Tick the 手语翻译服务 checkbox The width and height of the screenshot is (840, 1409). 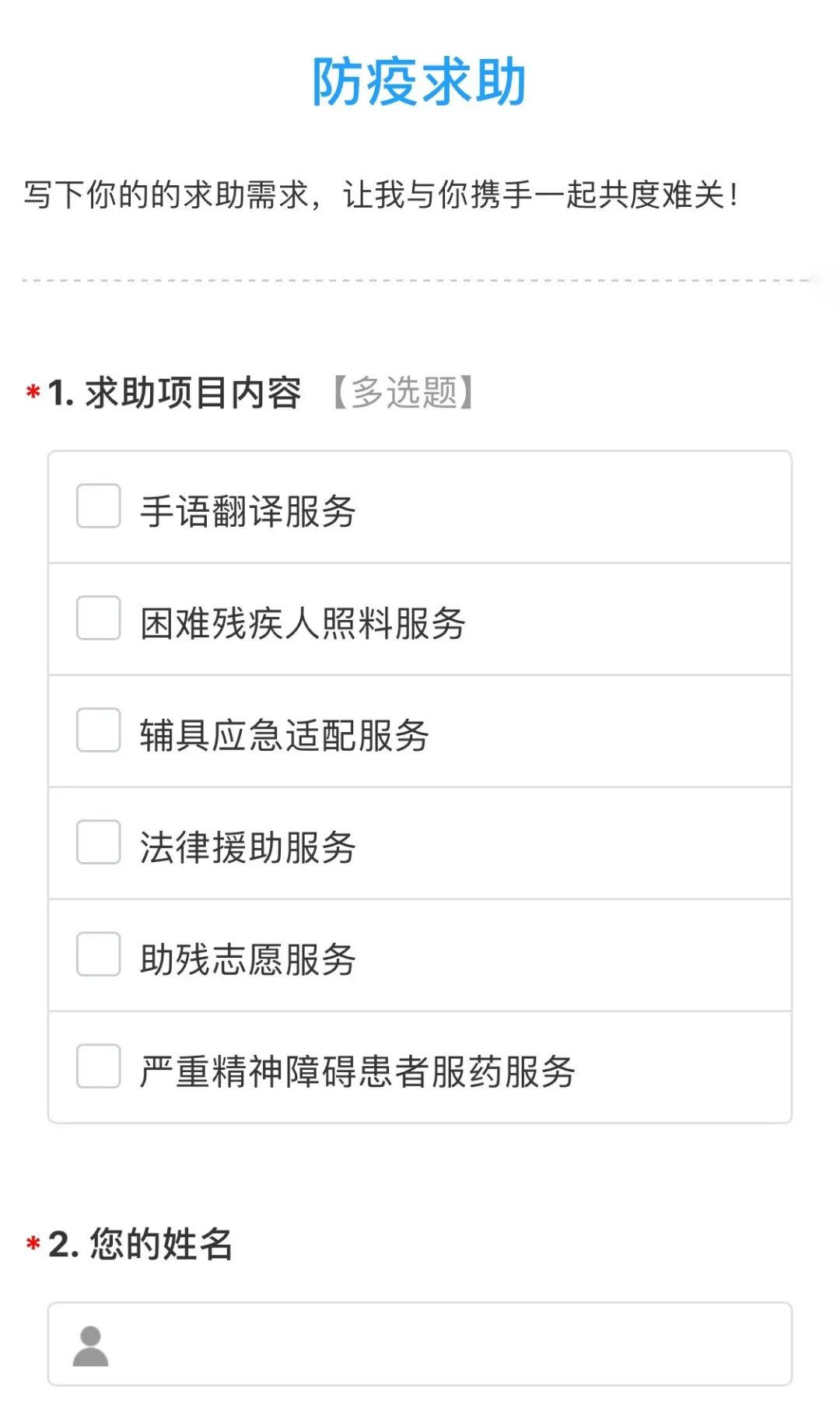(99, 506)
